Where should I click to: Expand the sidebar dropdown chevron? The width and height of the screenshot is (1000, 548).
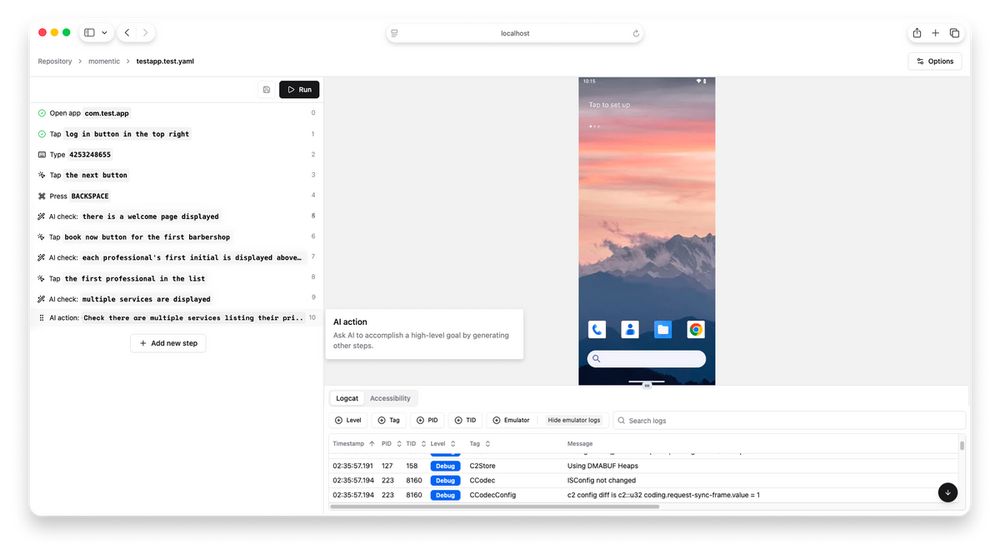[105, 33]
